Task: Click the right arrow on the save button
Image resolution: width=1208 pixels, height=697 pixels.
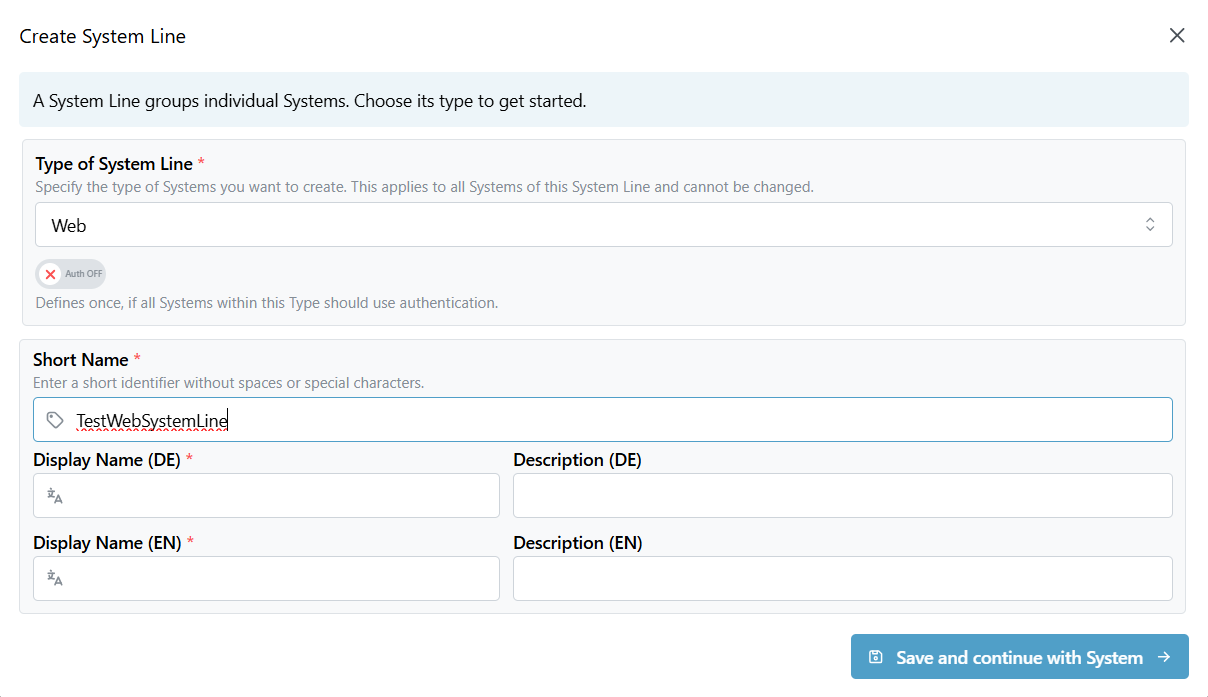Action: (1163, 657)
